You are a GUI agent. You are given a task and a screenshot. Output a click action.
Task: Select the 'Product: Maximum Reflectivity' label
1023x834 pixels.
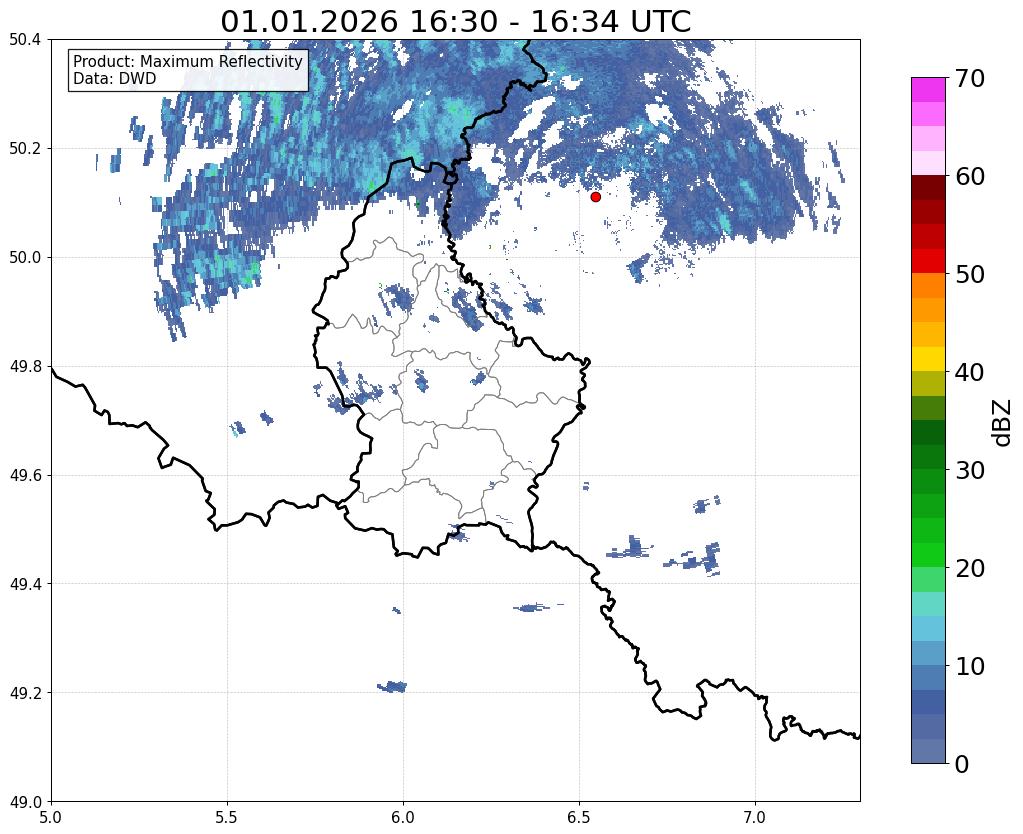[188, 61]
